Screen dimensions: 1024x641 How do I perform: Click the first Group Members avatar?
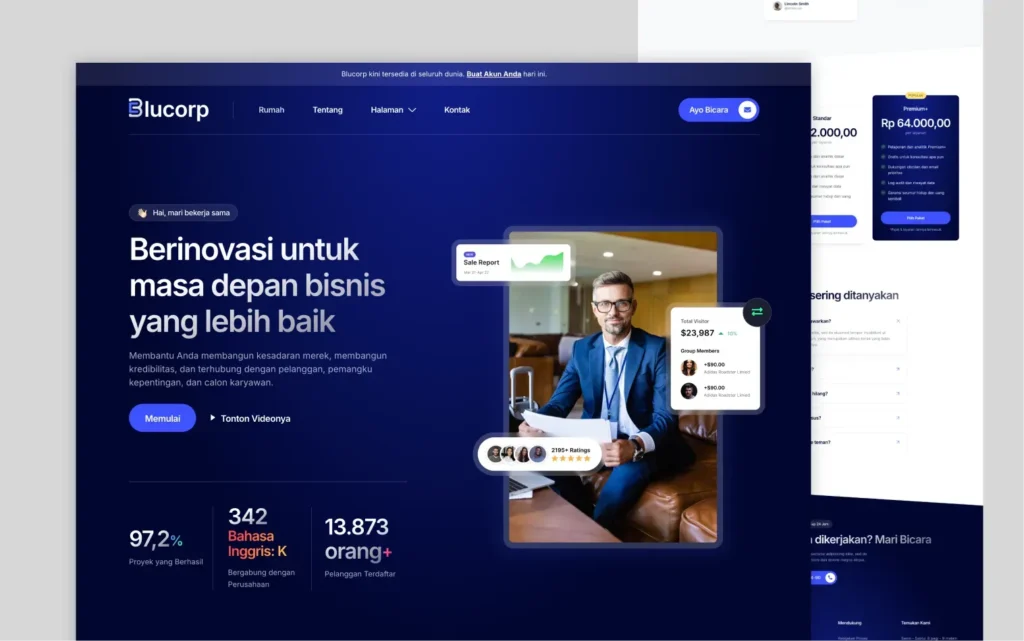689,368
